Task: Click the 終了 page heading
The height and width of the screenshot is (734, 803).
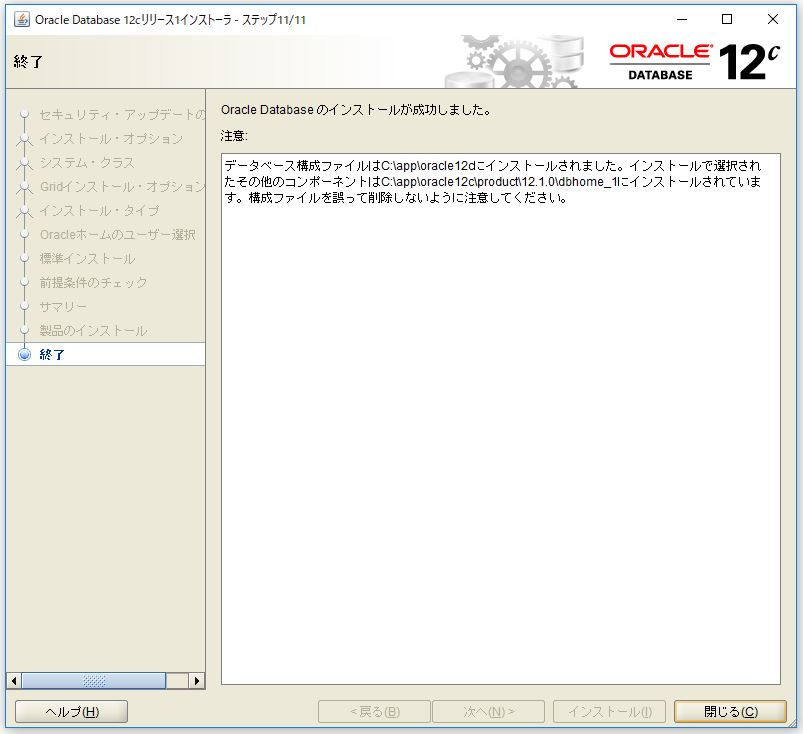Action: click(x=28, y=62)
